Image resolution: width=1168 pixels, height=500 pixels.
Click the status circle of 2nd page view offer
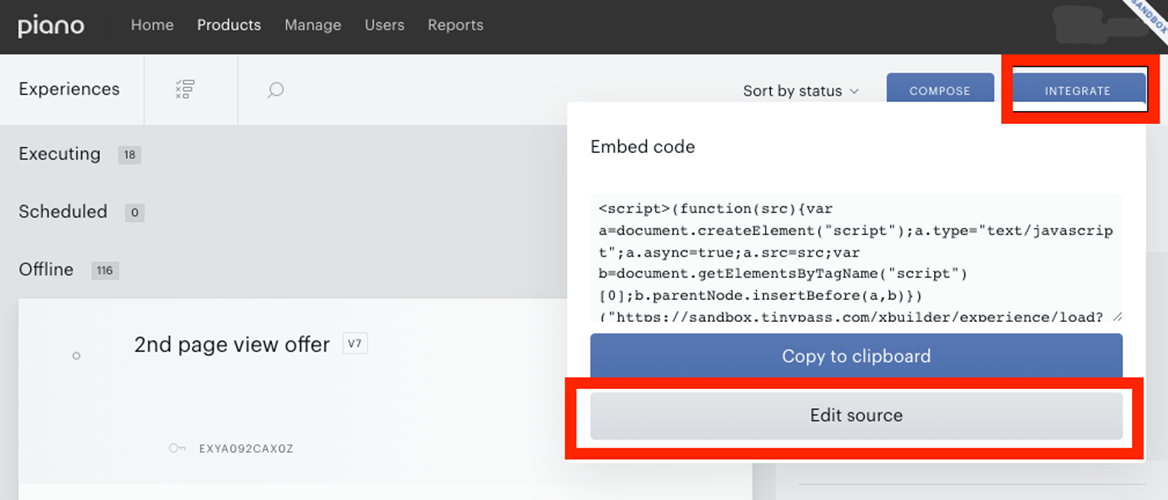coord(76,356)
